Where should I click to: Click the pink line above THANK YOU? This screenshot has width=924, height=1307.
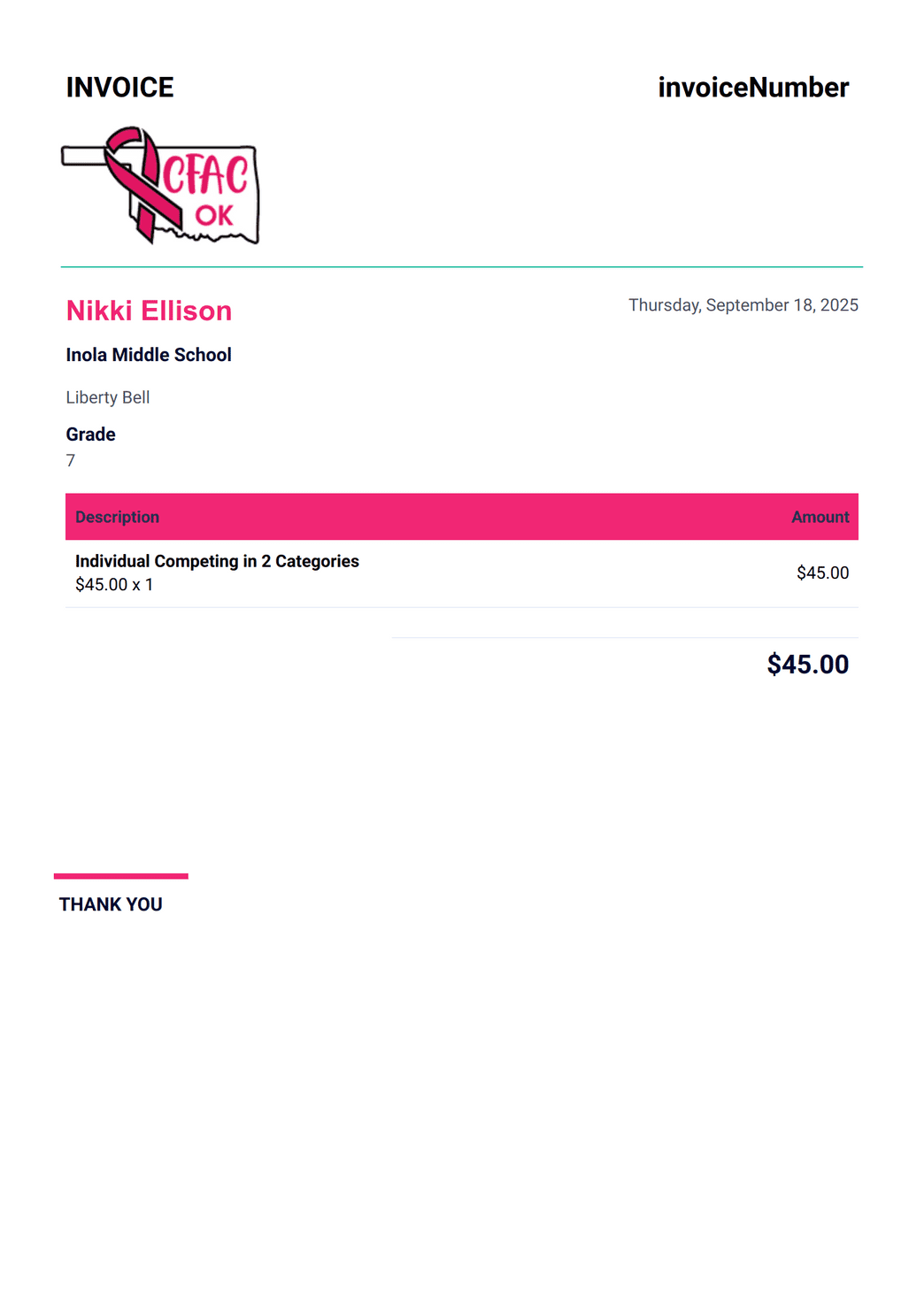[121, 876]
